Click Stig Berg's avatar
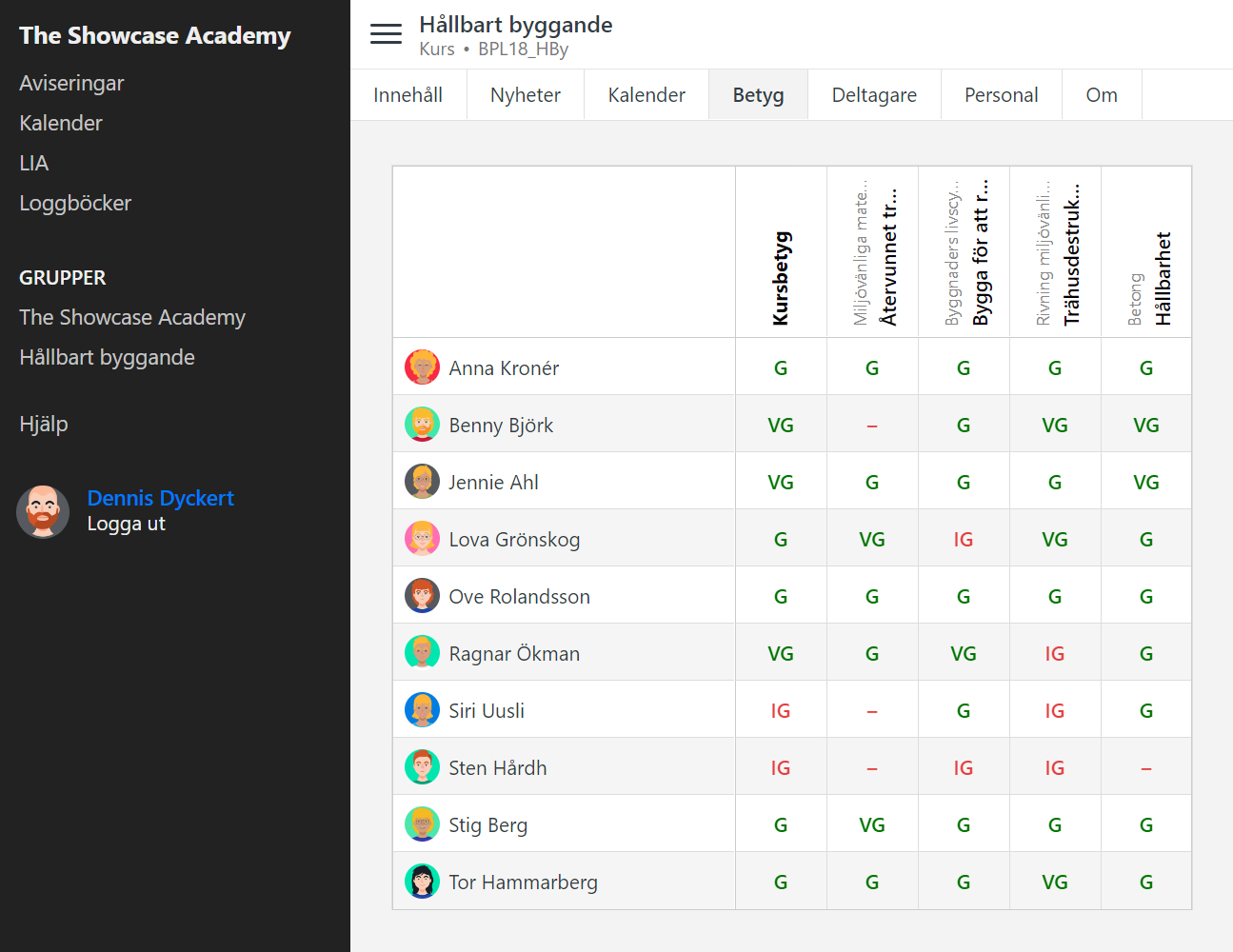1233x952 pixels. [422, 823]
